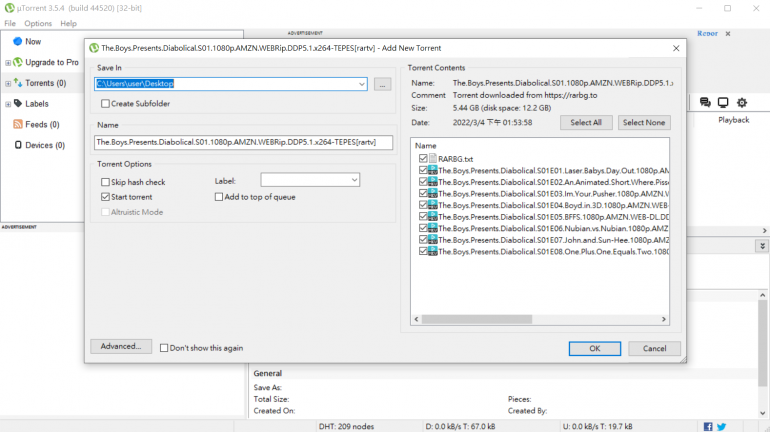Click the RARBG.txt file icon
The height and width of the screenshot is (432, 770).
[433, 159]
